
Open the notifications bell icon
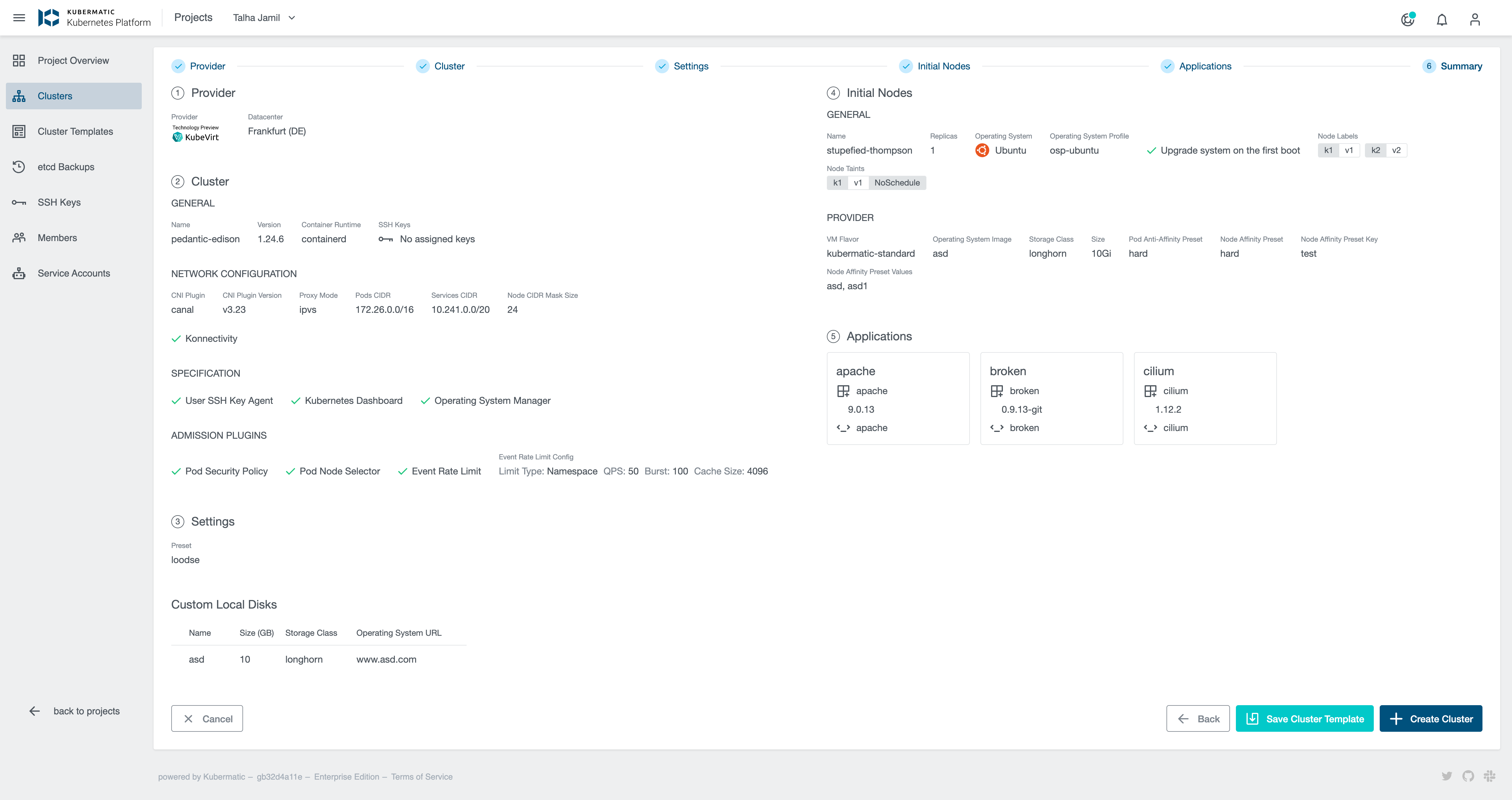click(x=1441, y=20)
